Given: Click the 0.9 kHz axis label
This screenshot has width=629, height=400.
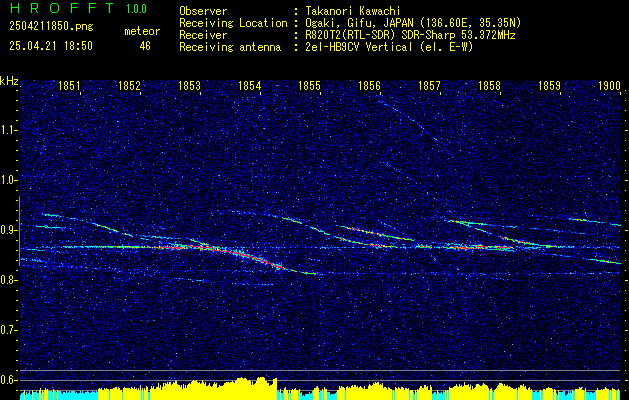Looking at the screenshot, I should pyautogui.click(x=9, y=230).
